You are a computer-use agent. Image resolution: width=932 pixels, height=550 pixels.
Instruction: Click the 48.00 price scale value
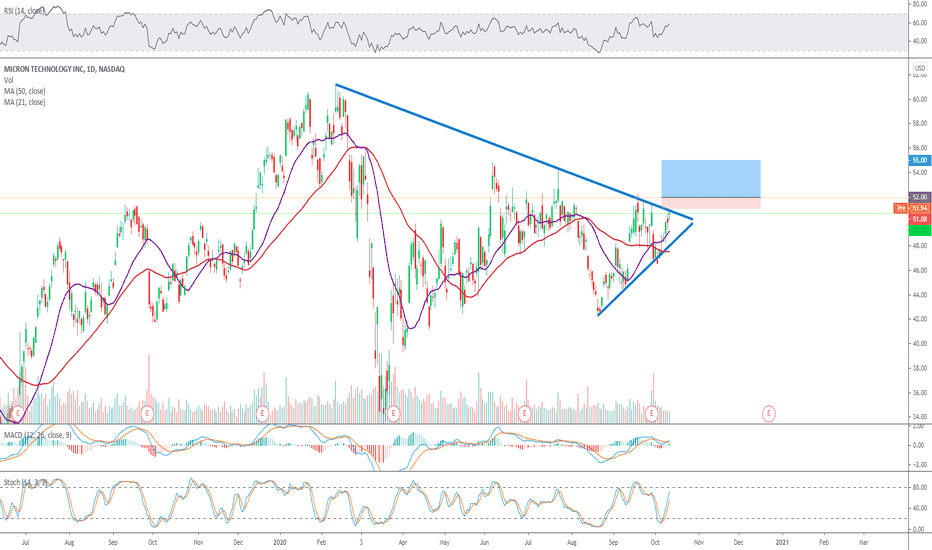920,246
